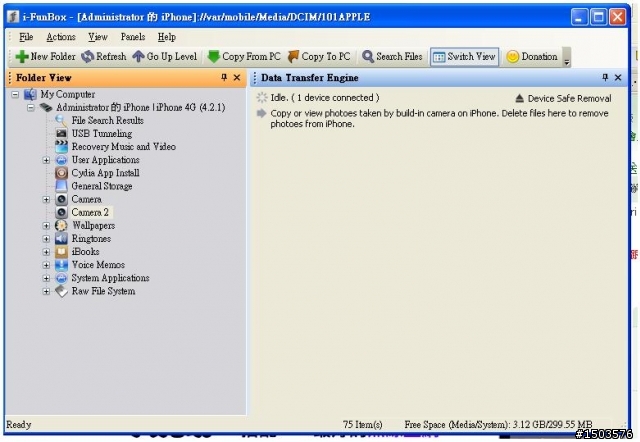Click the System Applications icon
The height and width of the screenshot is (442, 640).
(61, 278)
